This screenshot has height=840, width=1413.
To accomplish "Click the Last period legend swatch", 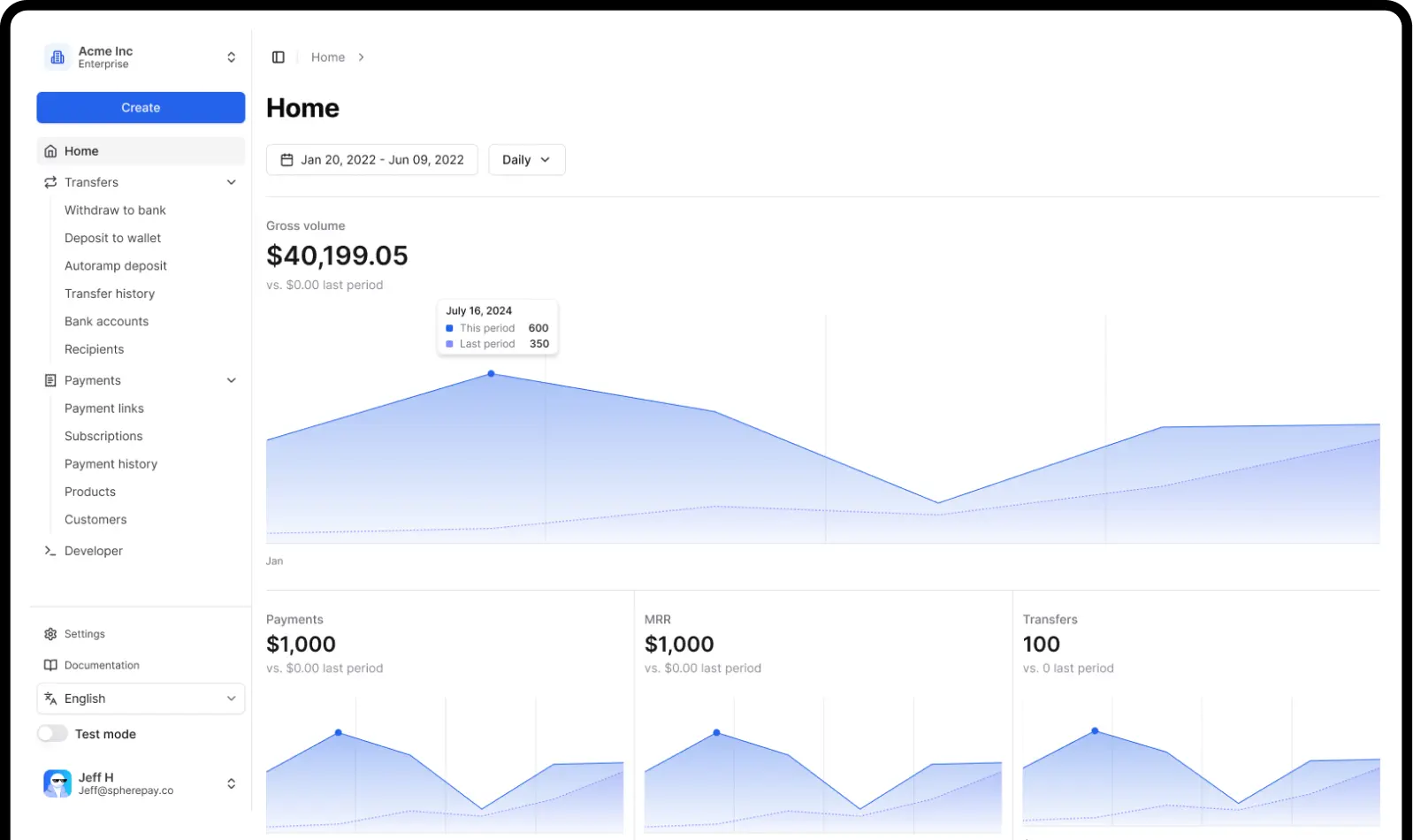I will pos(449,344).
